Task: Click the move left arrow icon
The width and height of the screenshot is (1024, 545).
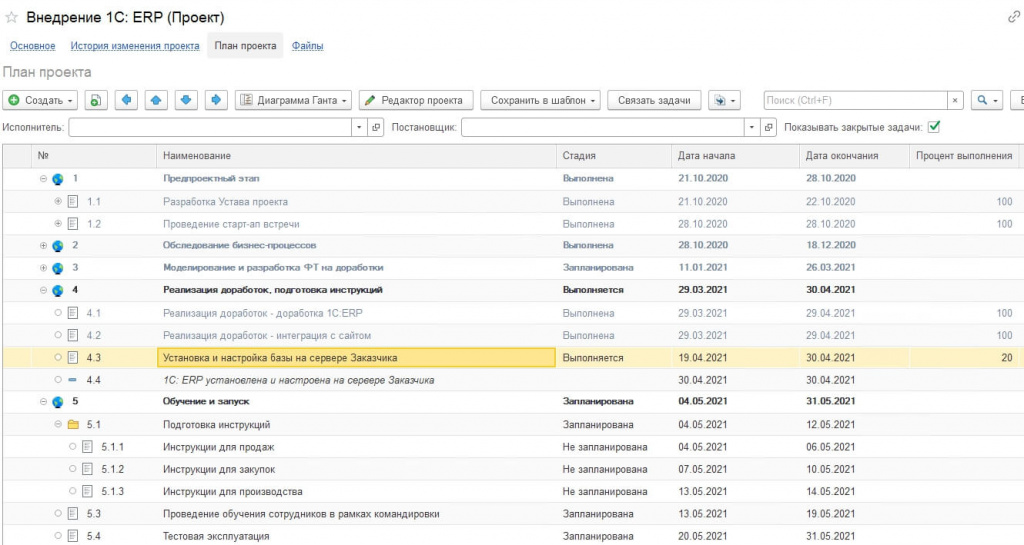Action: tap(126, 100)
